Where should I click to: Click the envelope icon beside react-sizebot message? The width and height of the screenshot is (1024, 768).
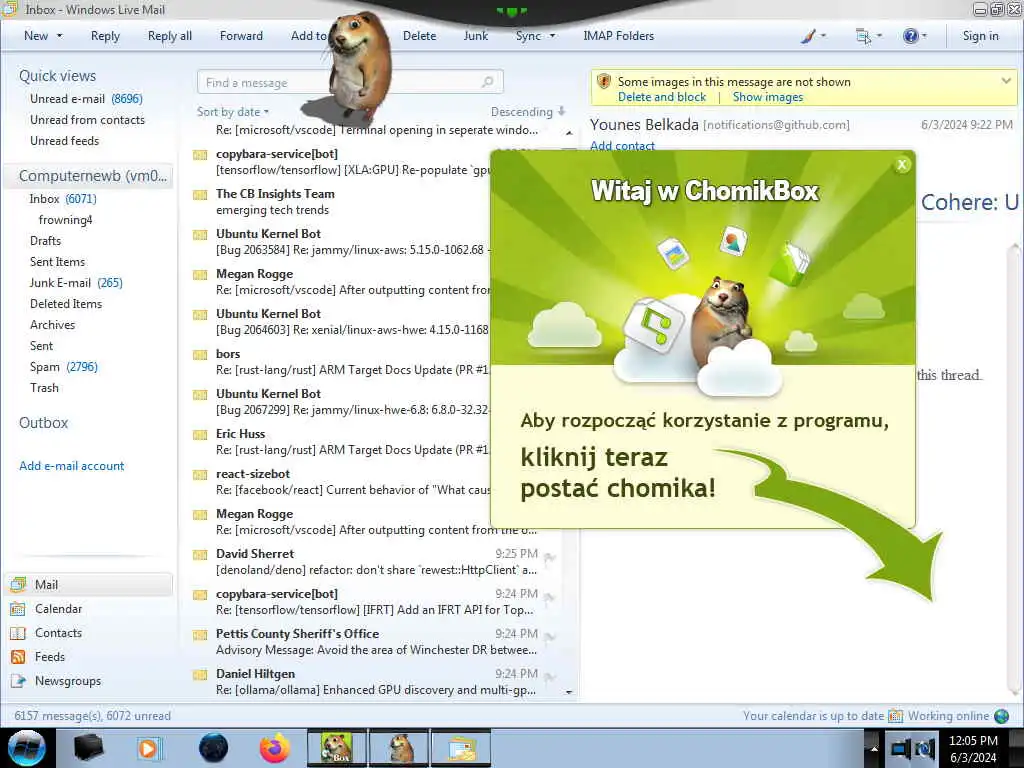200,475
